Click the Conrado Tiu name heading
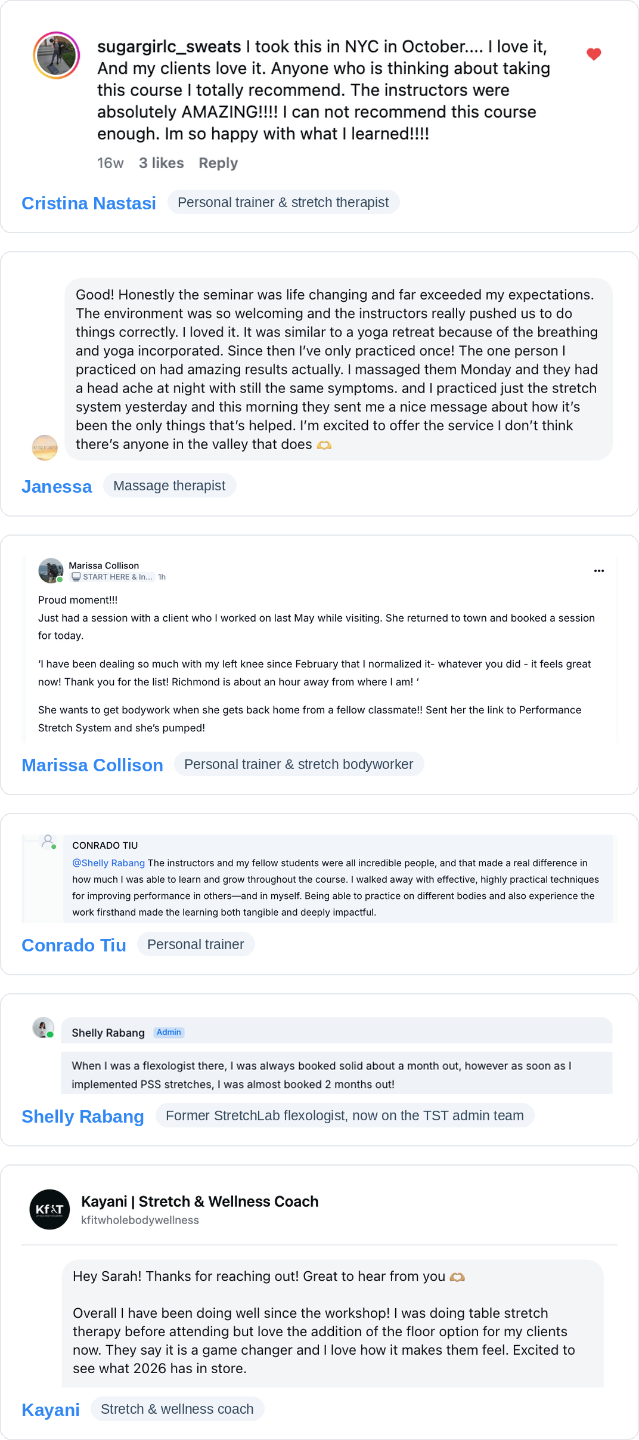This screenshot has height=1440, width=639. click(74, 945)
